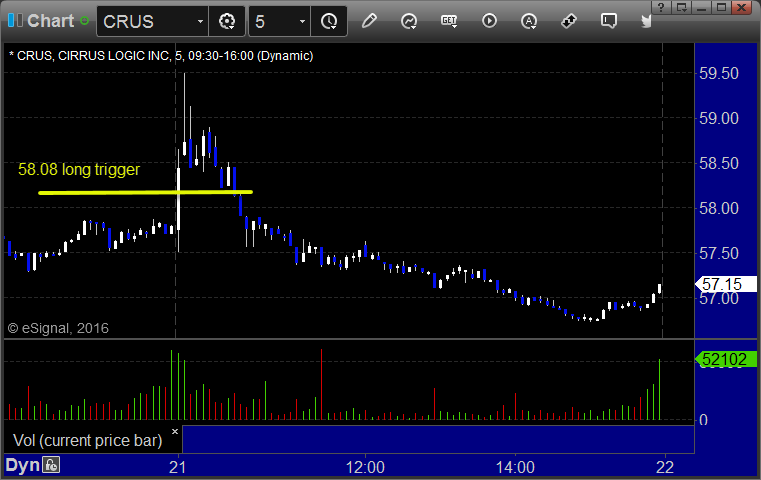The image size is (761, 480).
Task: Click the 'Vol (current price bar)' label
Action: click(x=87, y=440)
